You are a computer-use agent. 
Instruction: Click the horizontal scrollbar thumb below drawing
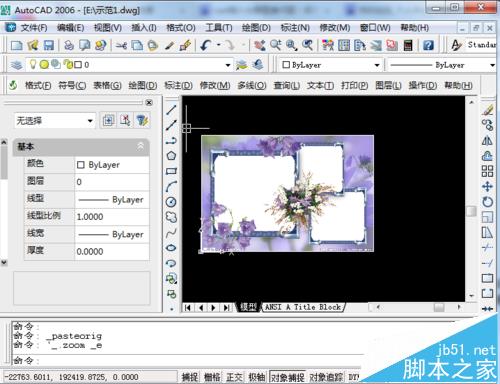click(439, 307)
